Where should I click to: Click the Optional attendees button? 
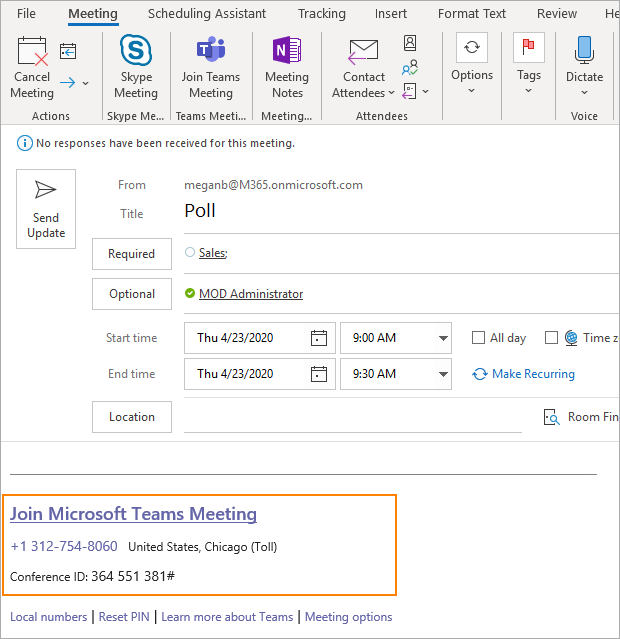pyautogui.click(x=132, y=294)
